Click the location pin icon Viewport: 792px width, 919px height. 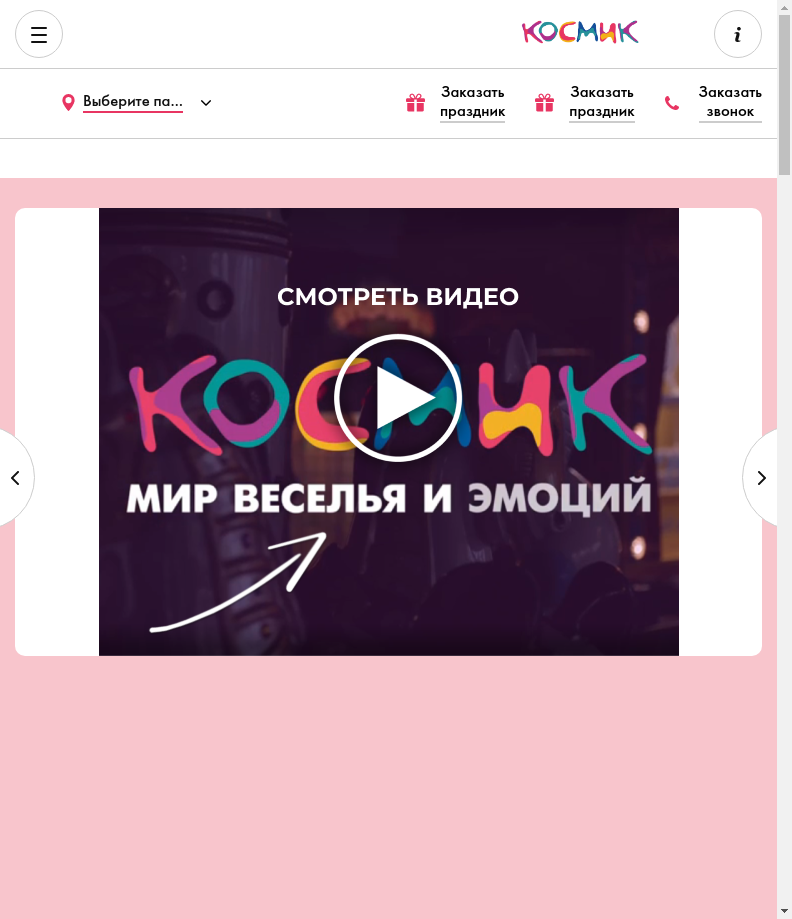(68, 103)
